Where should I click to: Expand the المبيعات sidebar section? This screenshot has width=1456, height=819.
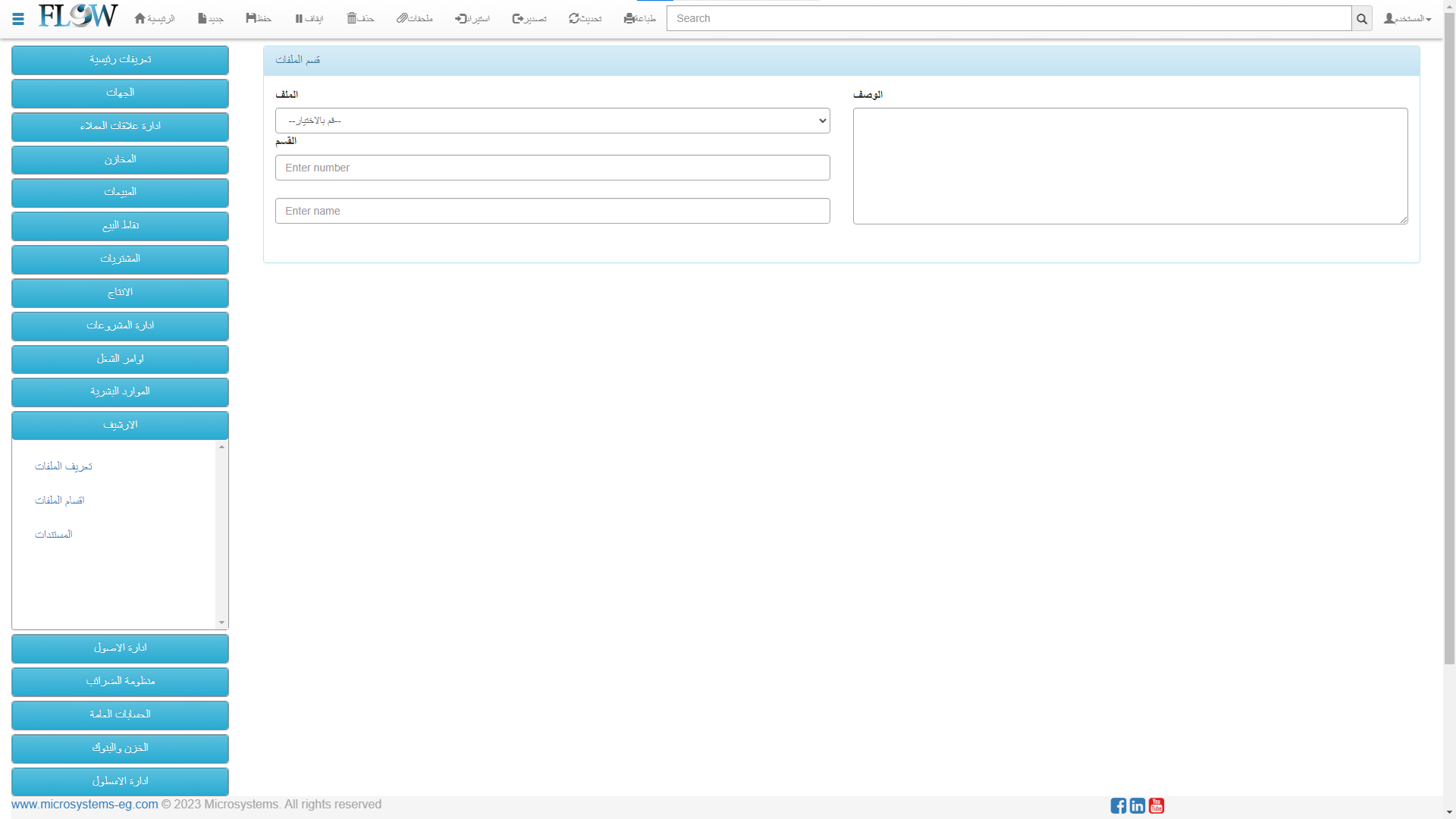click(120, 193)
